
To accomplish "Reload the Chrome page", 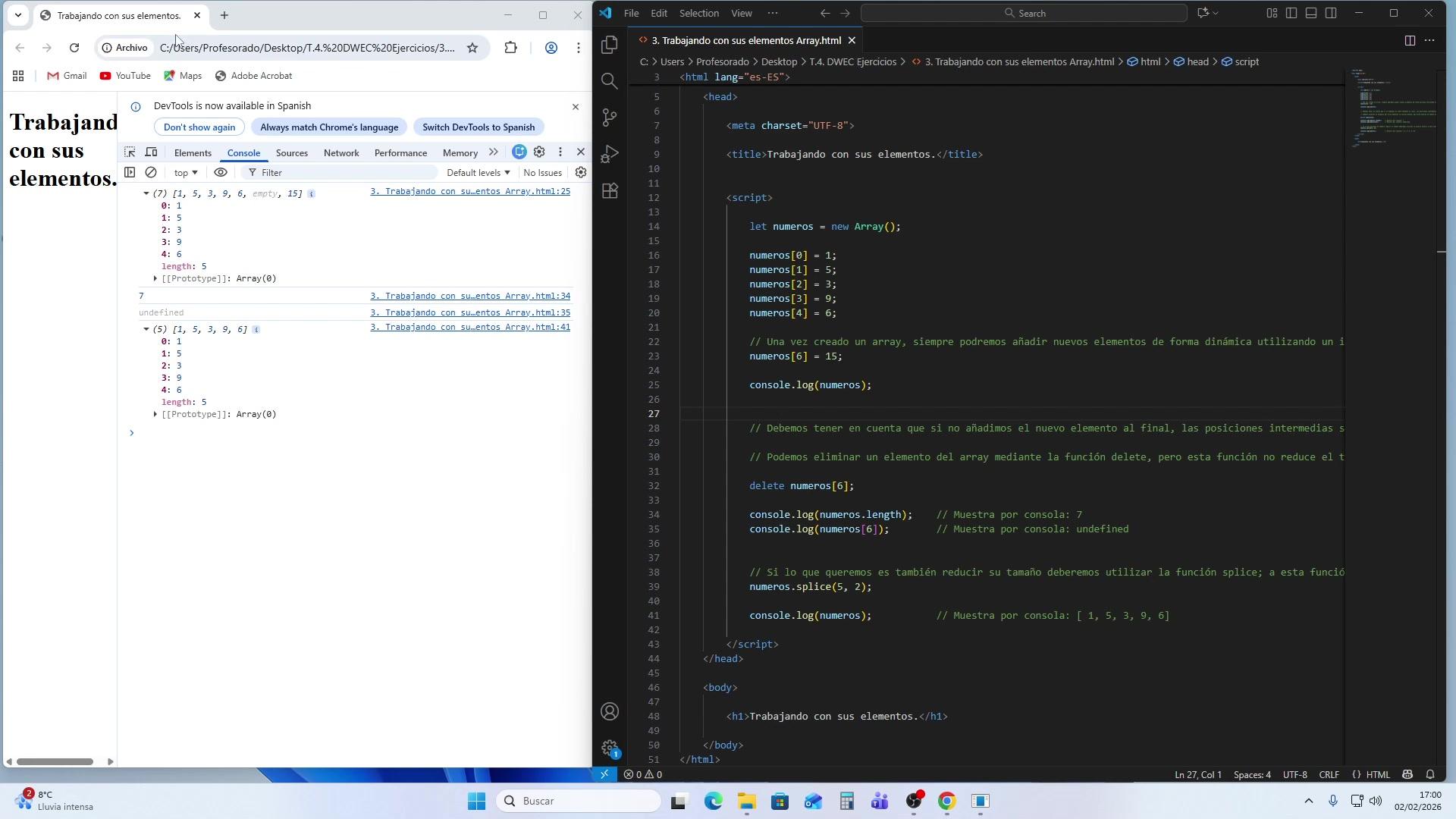I will (x=74, y=48).
